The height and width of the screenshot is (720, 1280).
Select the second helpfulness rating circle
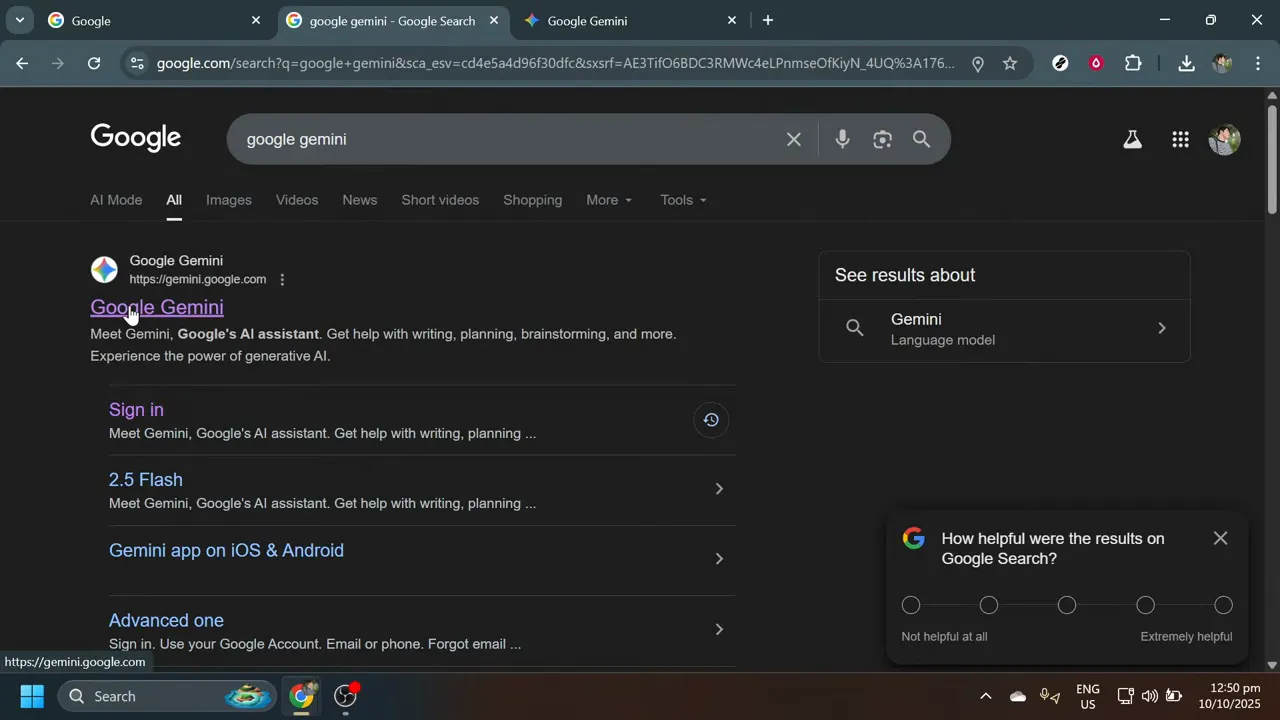(x=989, y=605)
